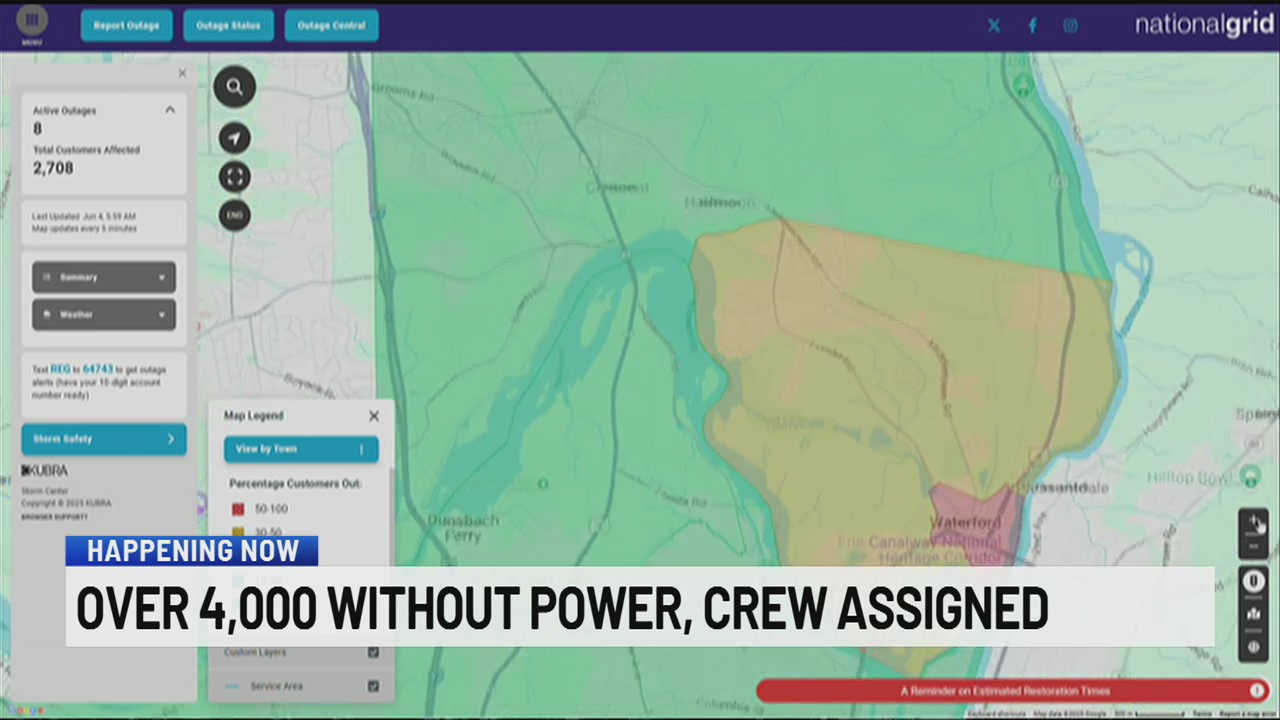Expand the Summary dropdown
The height and width of the screenshot is (720, 1280).
[103, 277]
